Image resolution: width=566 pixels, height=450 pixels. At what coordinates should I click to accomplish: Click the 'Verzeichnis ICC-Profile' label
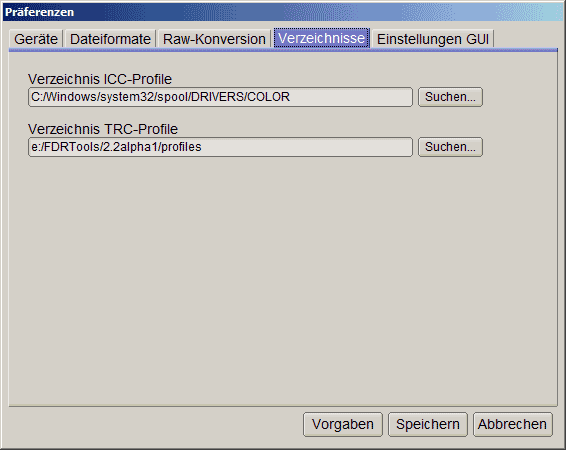(x=100, y=79)
